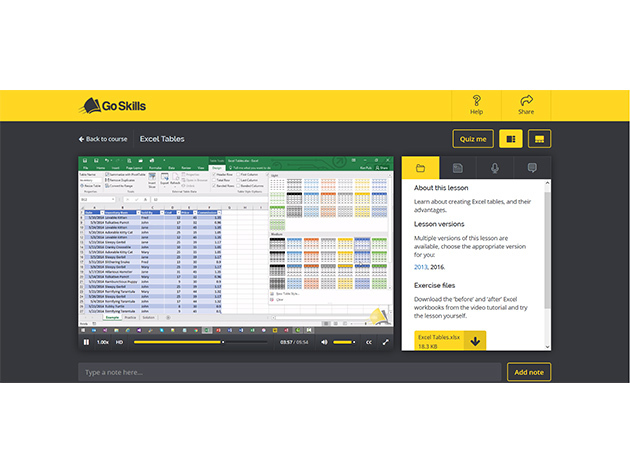Click Remove Duplicates in Tools group
Image resolution: width=630 pixels, height=473 pixels.
click(x=120, y=180)
